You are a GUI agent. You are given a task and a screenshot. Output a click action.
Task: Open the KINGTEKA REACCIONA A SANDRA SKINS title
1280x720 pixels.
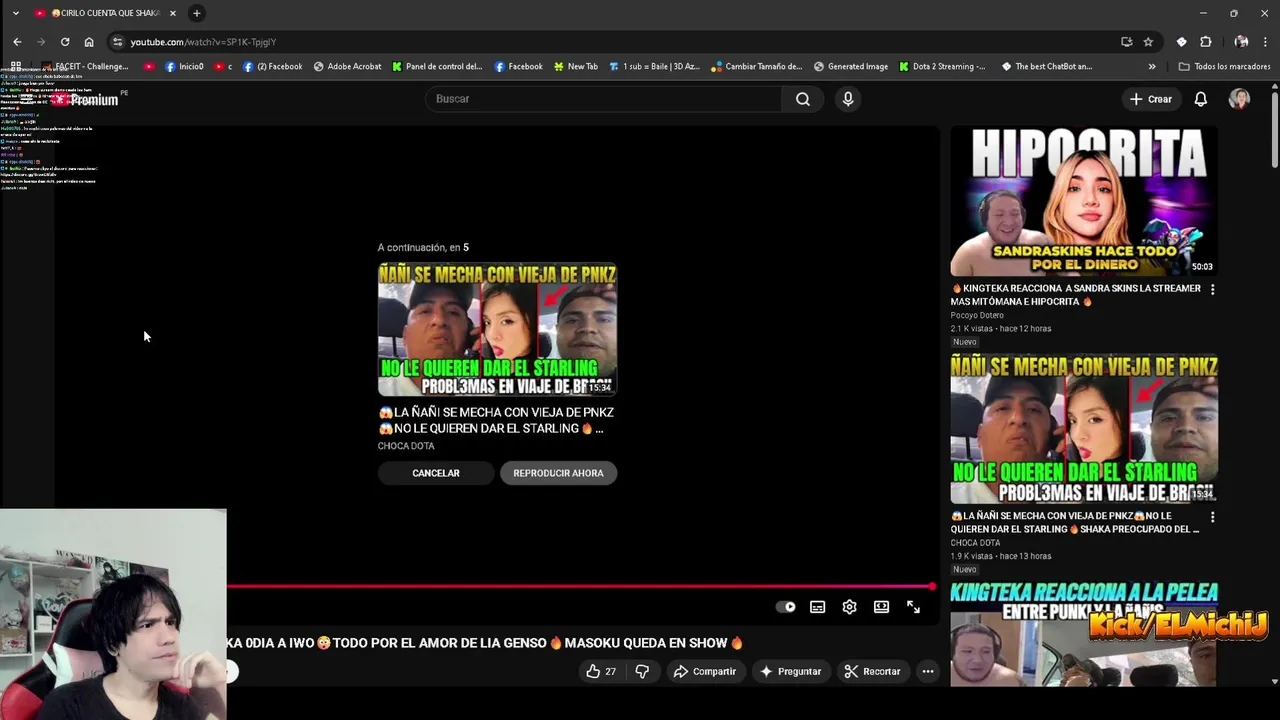click(1075, 295)
